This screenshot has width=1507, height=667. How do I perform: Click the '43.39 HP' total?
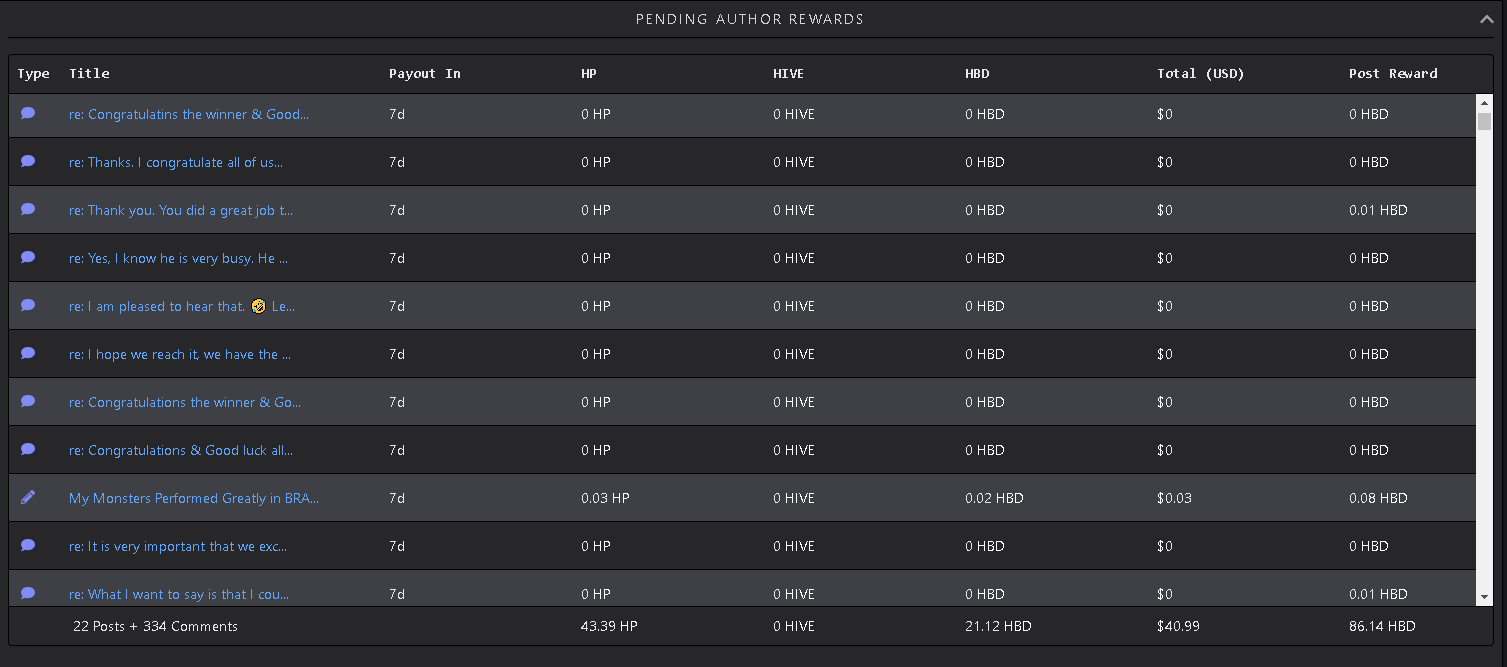coord(609,626)
